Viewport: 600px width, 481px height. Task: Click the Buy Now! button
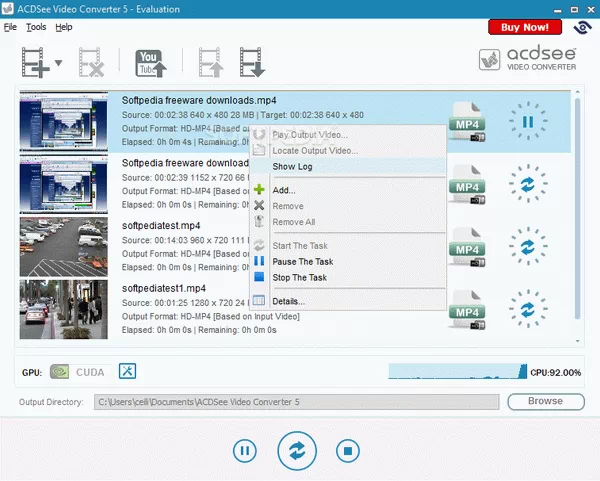pyautogui.click(x=525, y=27)
